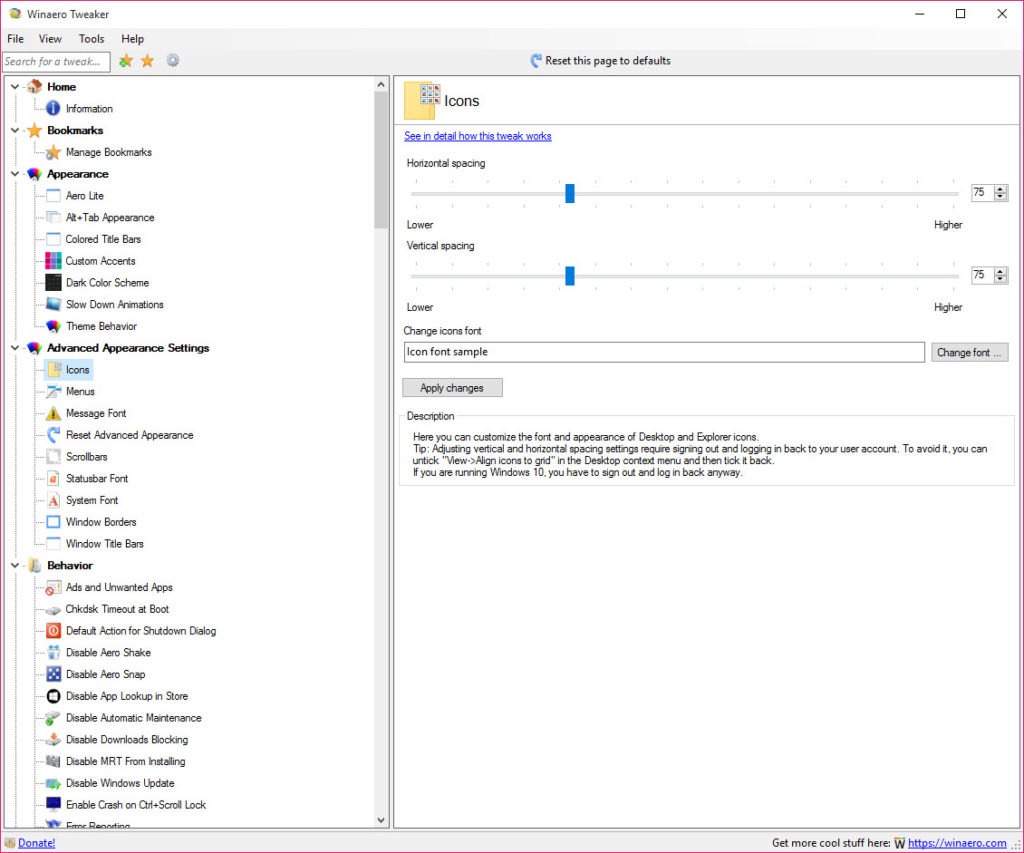Click the tree scrollbar down arrow

pyautogui.click(x=381, y=820)
